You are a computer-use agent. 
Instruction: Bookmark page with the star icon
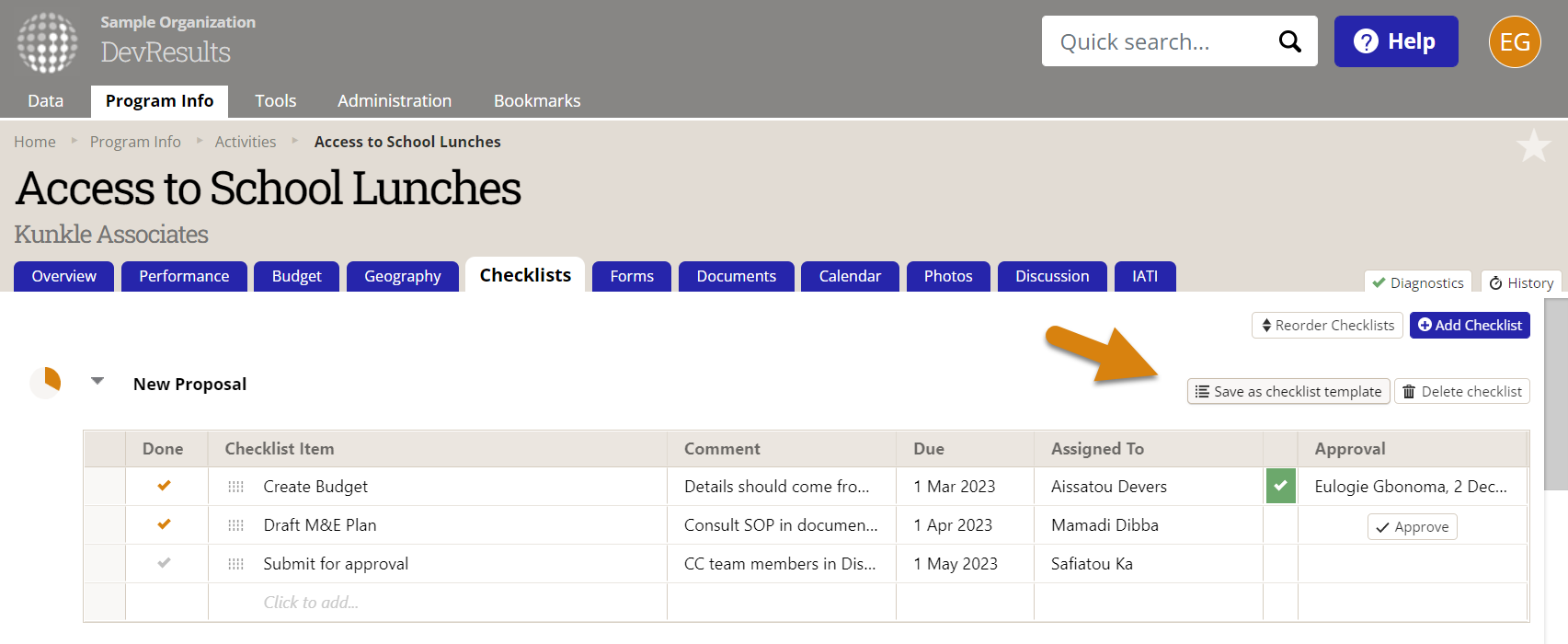pyautogui.click(x=1533, y=146)
